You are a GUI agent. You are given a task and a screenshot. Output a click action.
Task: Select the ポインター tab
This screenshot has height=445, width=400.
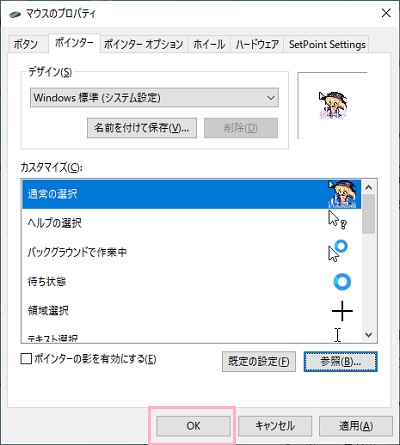[74, 43]
